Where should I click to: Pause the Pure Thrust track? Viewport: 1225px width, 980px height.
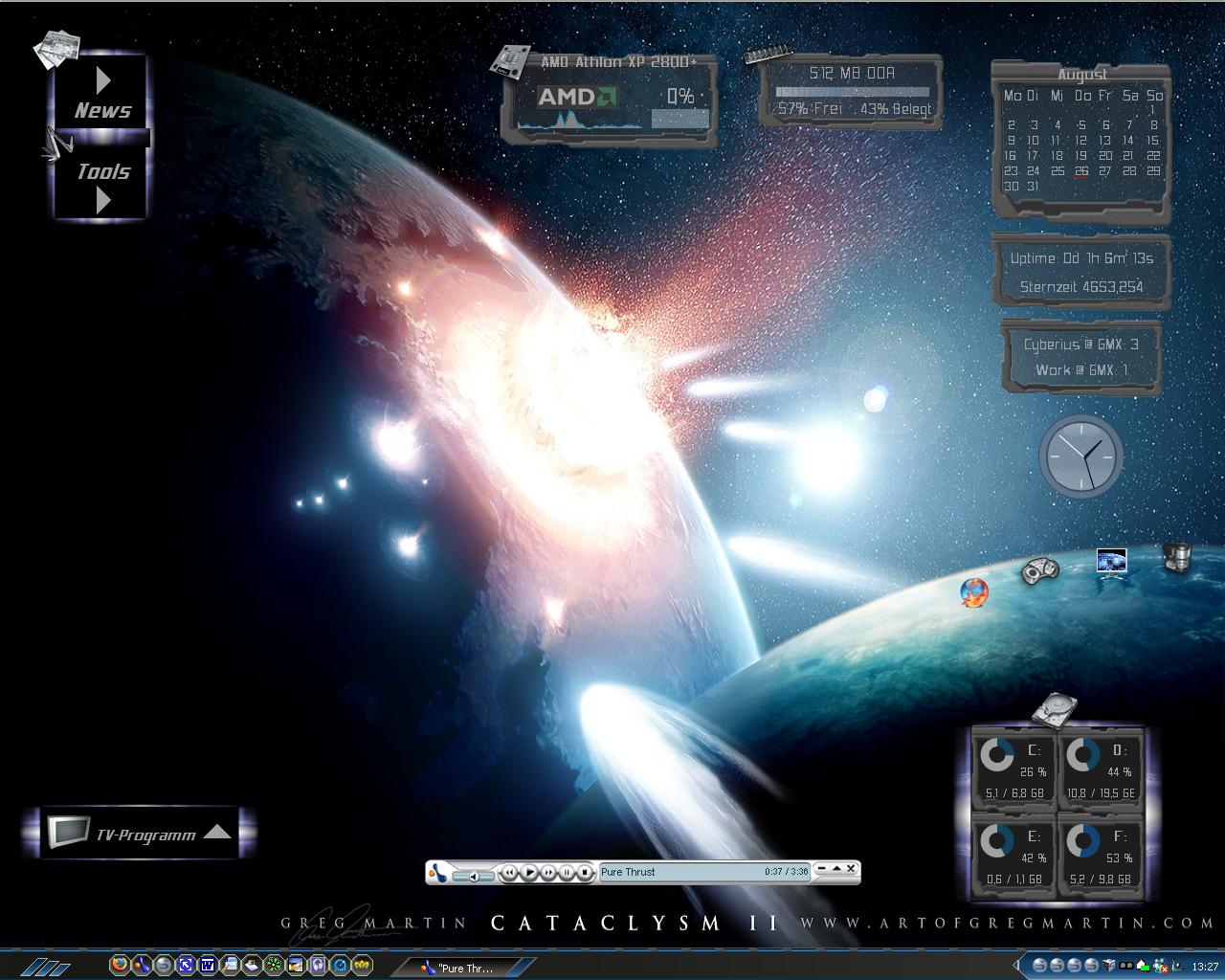tap(567, 872)
